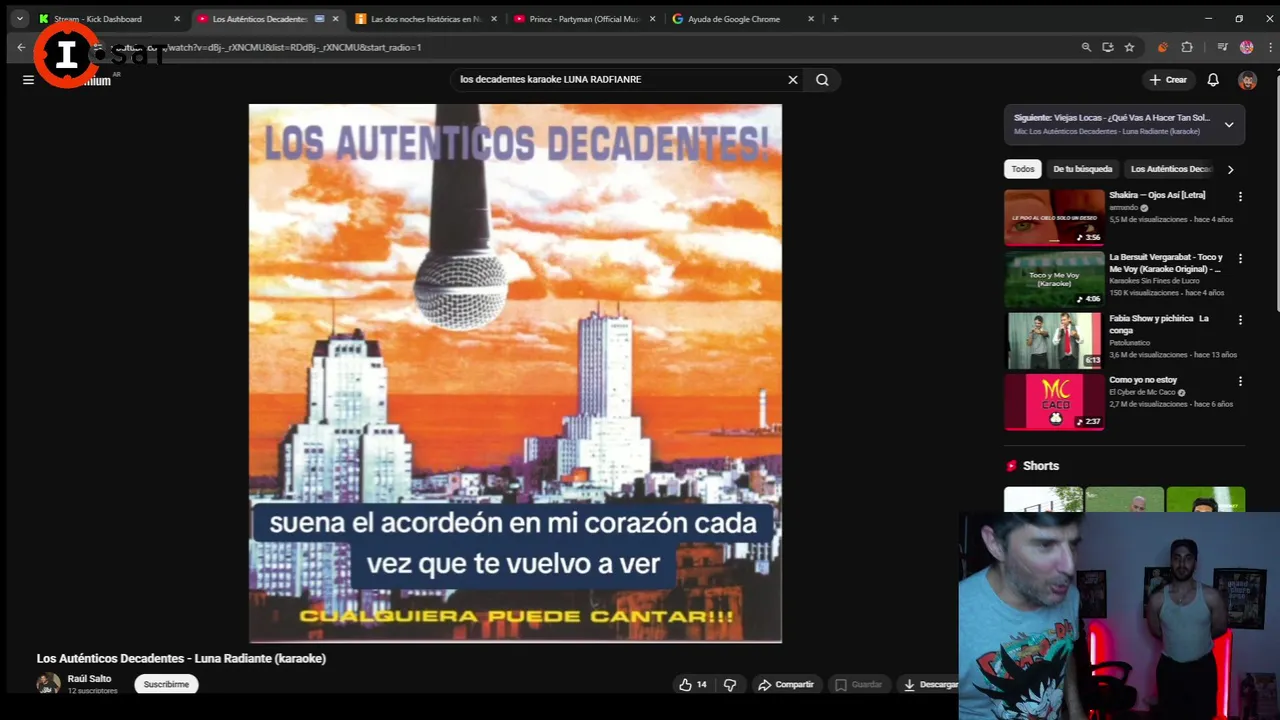Clear the YouTube search box text

[793, 80]
